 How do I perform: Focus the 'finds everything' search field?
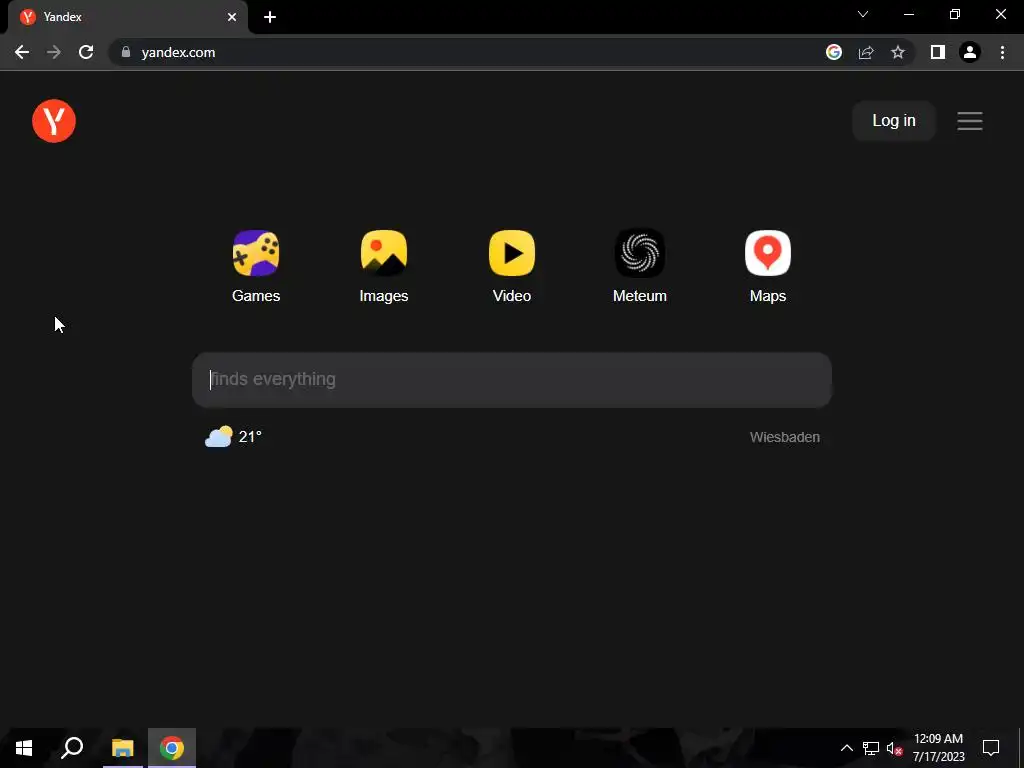coord(512,380)
